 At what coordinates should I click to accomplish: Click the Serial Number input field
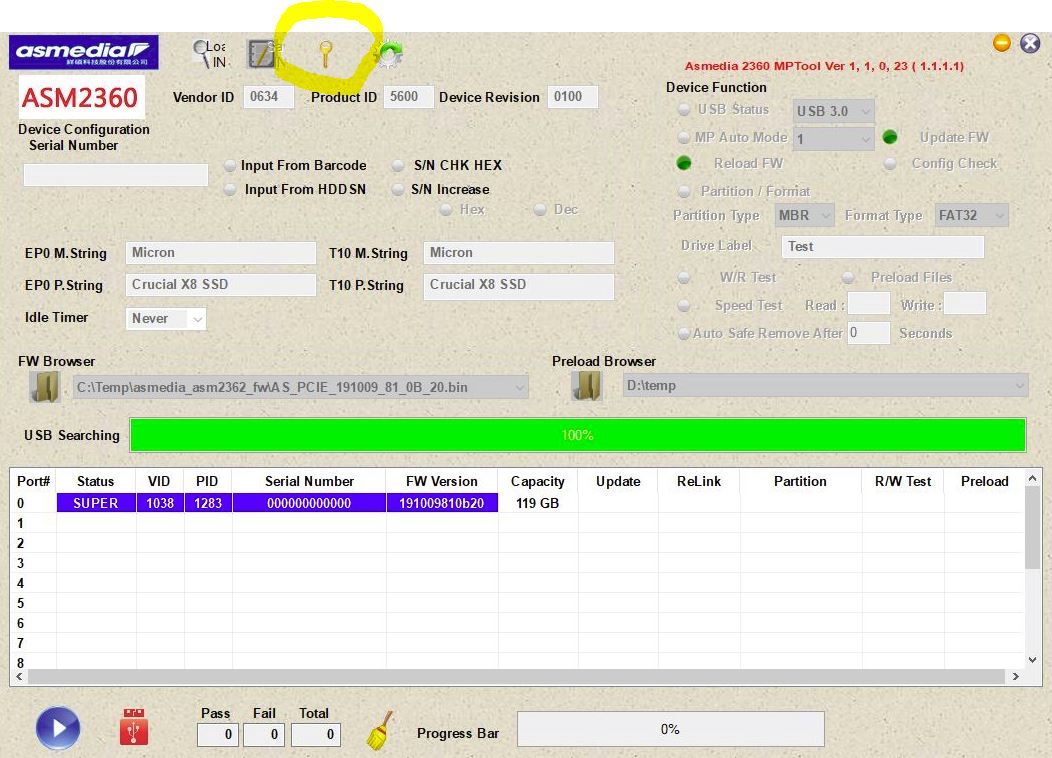(x=115, y=175)
